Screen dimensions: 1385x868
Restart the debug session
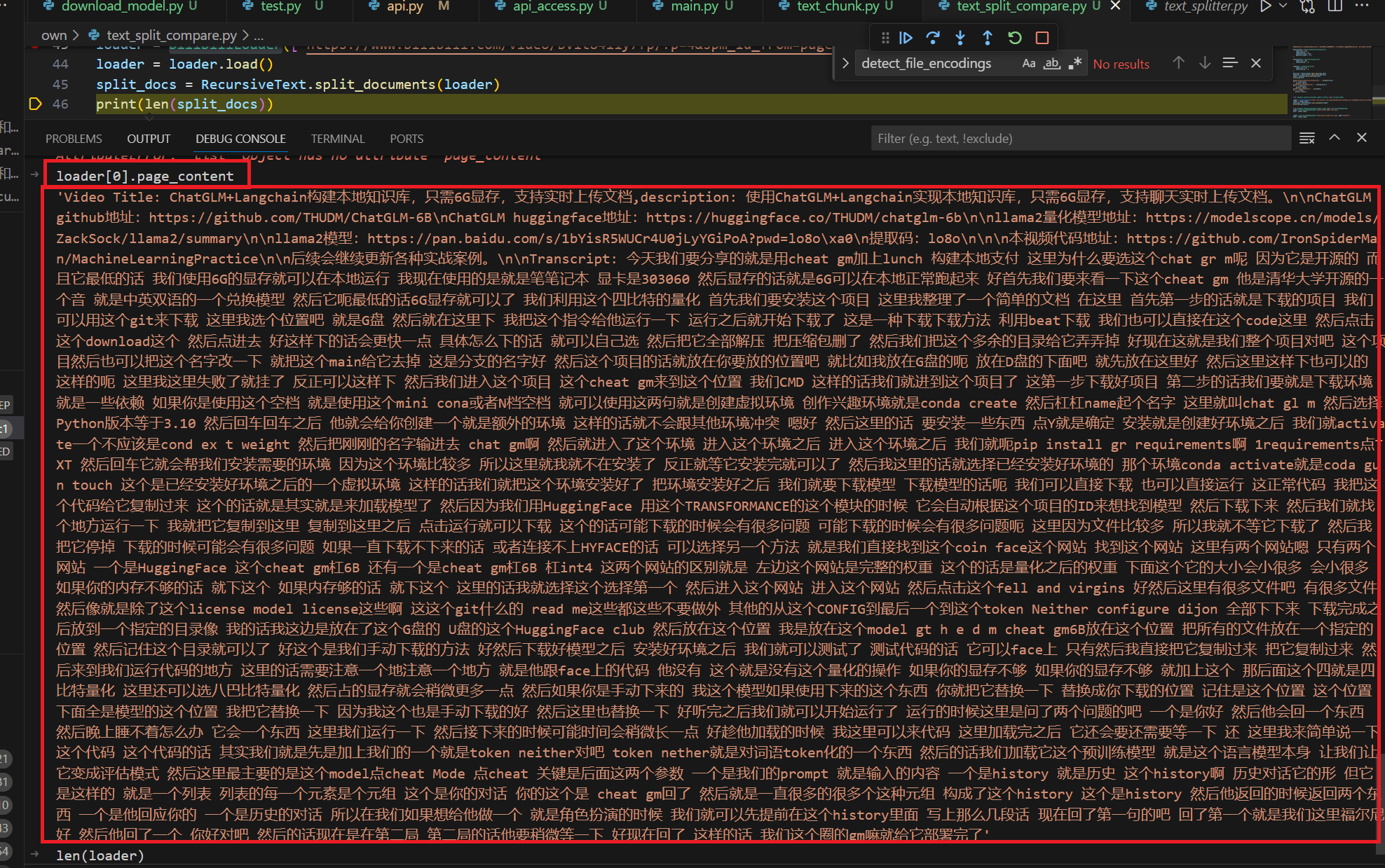pos(1014,38)
